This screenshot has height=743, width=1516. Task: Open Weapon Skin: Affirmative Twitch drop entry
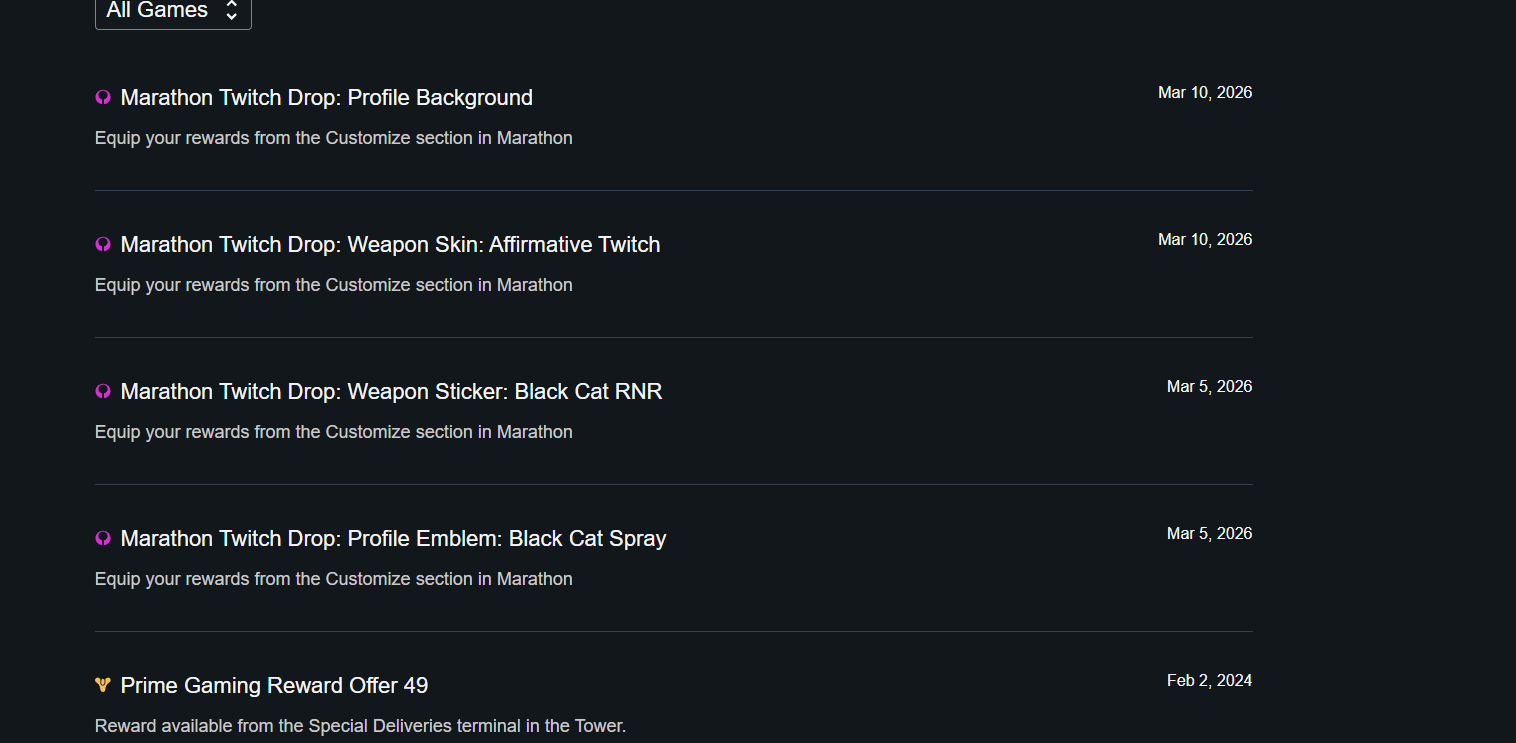[x=390, y=245]
